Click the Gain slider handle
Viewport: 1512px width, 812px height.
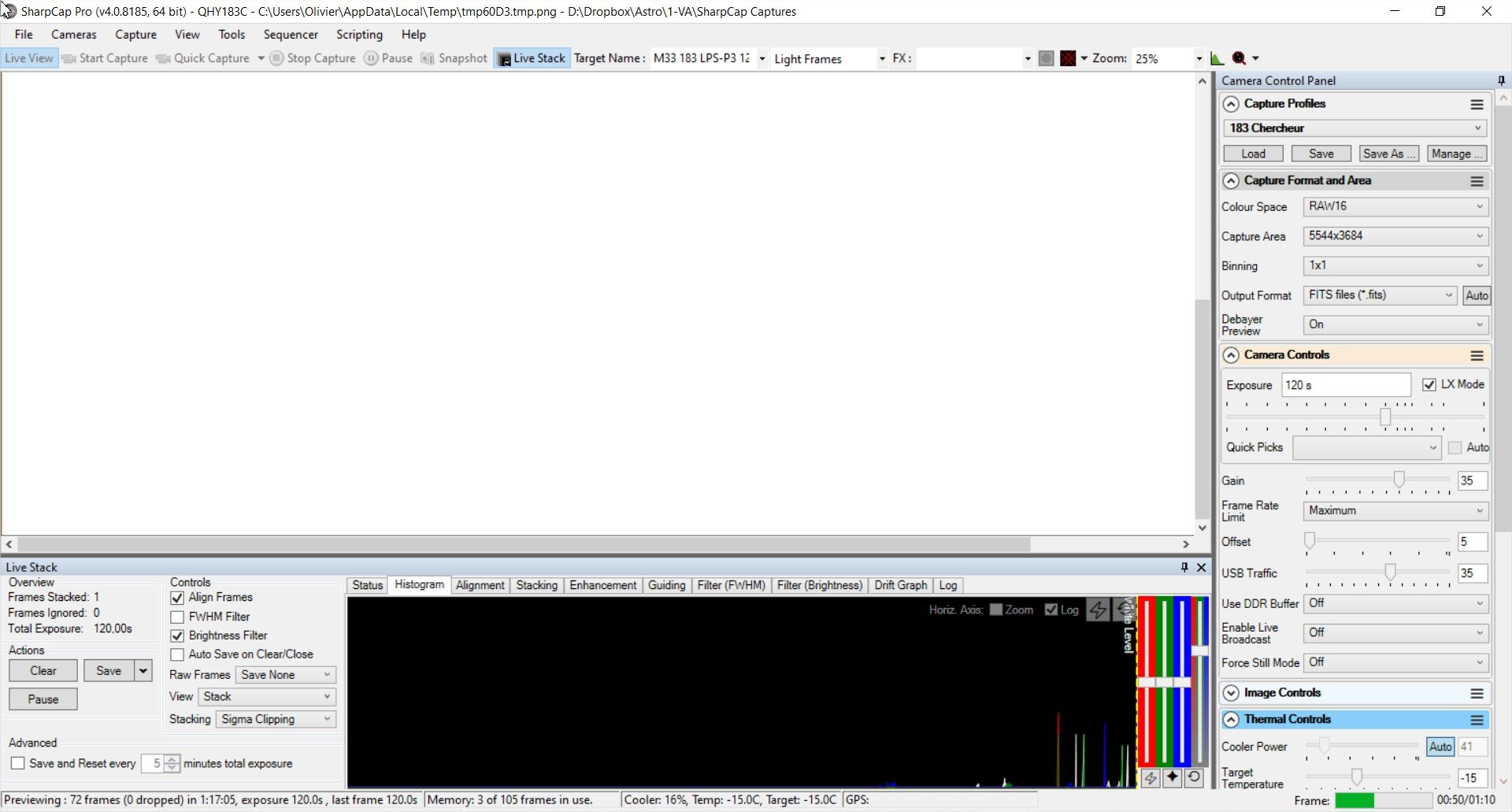pyautogui.click(x=1399, y=479)
